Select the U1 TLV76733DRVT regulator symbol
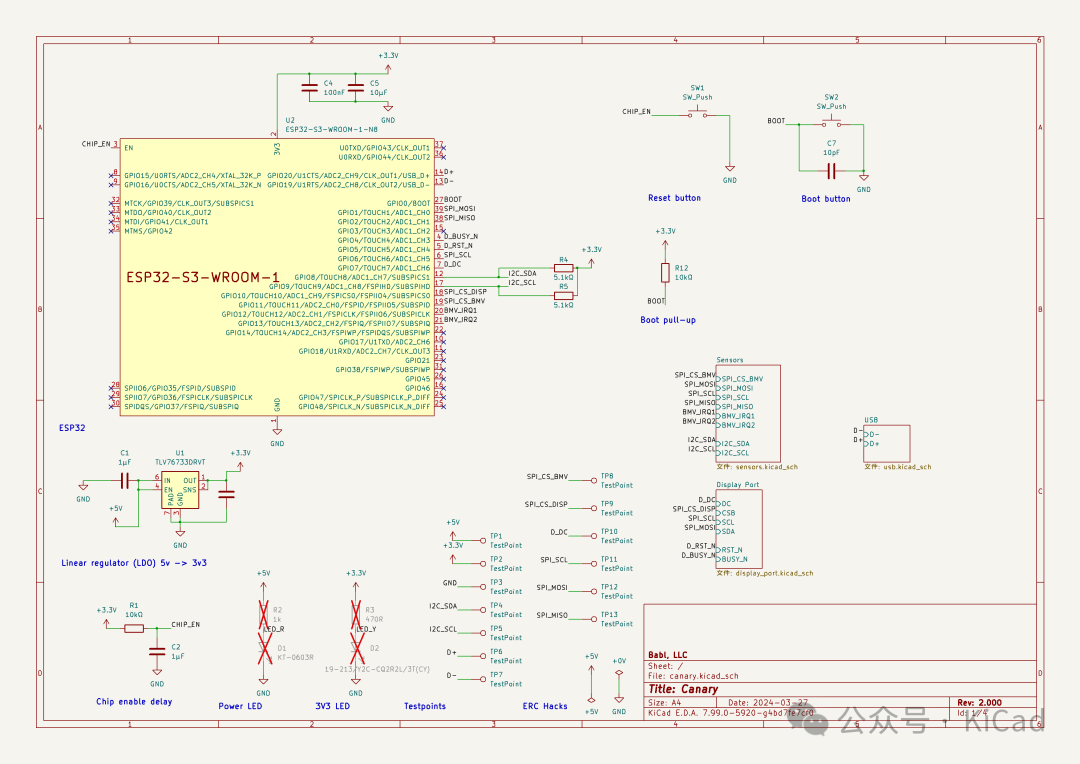1080x764 pixels. [x=180, y=490]
